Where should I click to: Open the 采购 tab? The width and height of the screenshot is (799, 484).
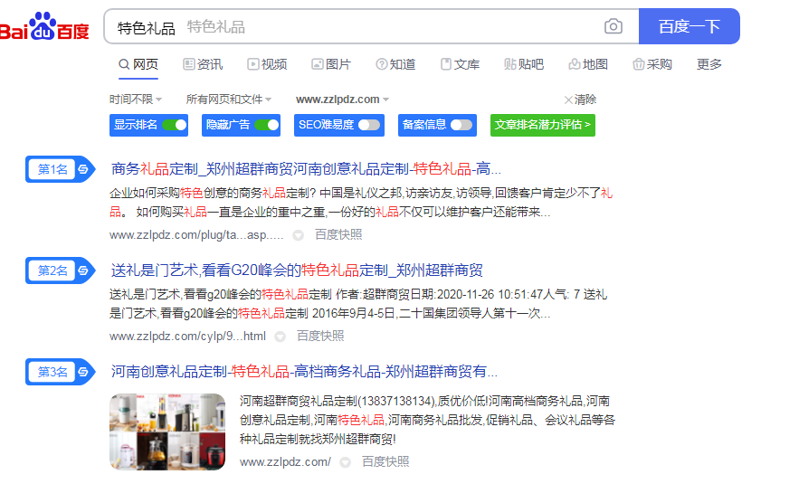652,65
